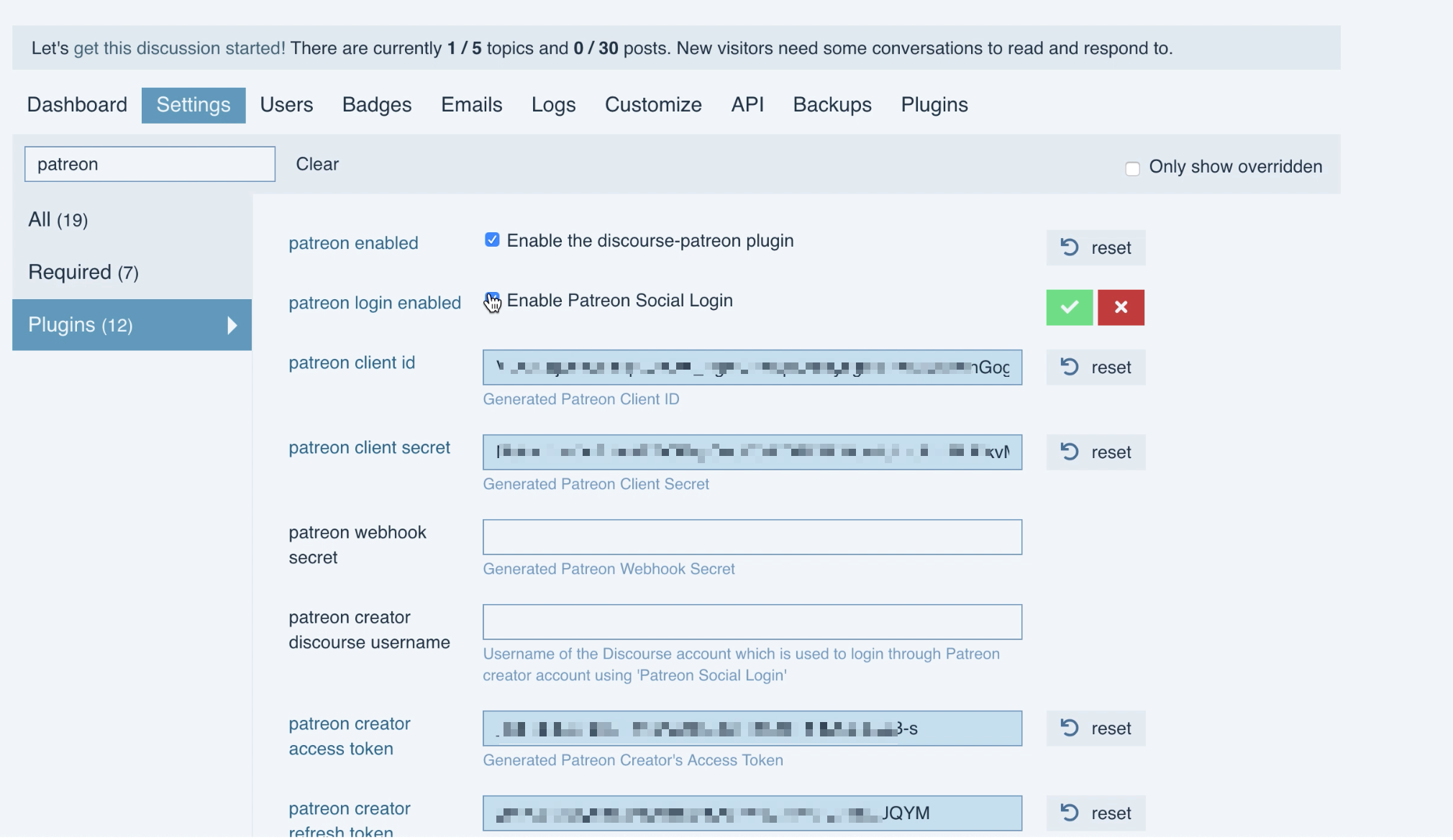Open the Badges tab

(x=377, y=105)
